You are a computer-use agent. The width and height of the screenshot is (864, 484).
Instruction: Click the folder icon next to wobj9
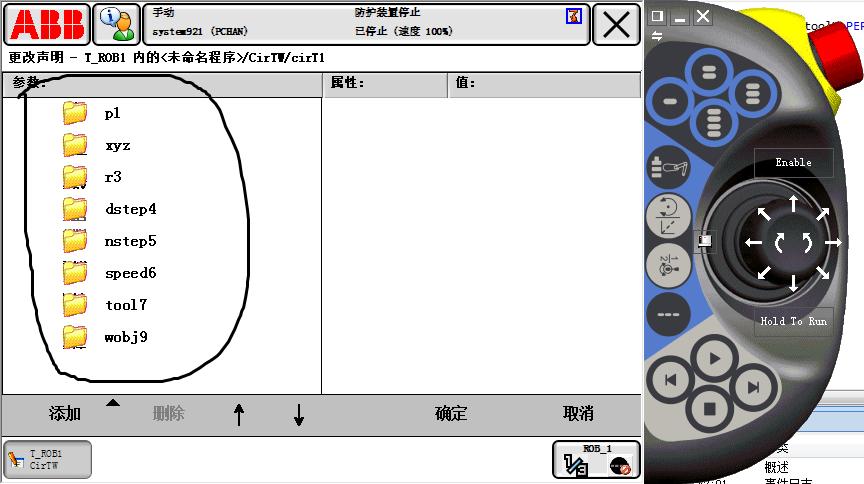click(x=74, y=337)
